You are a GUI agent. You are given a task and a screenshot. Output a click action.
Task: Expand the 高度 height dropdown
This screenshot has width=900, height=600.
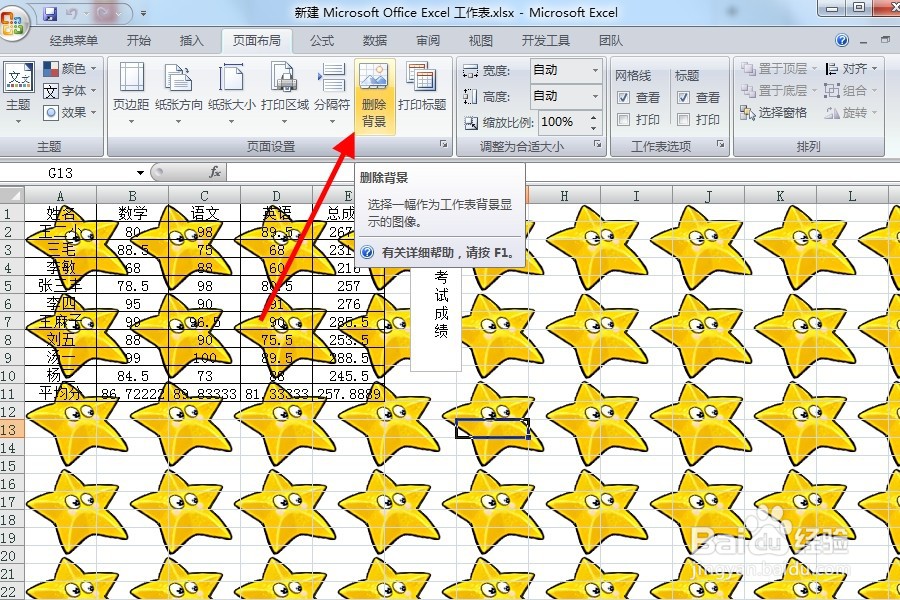coord(595,96)
